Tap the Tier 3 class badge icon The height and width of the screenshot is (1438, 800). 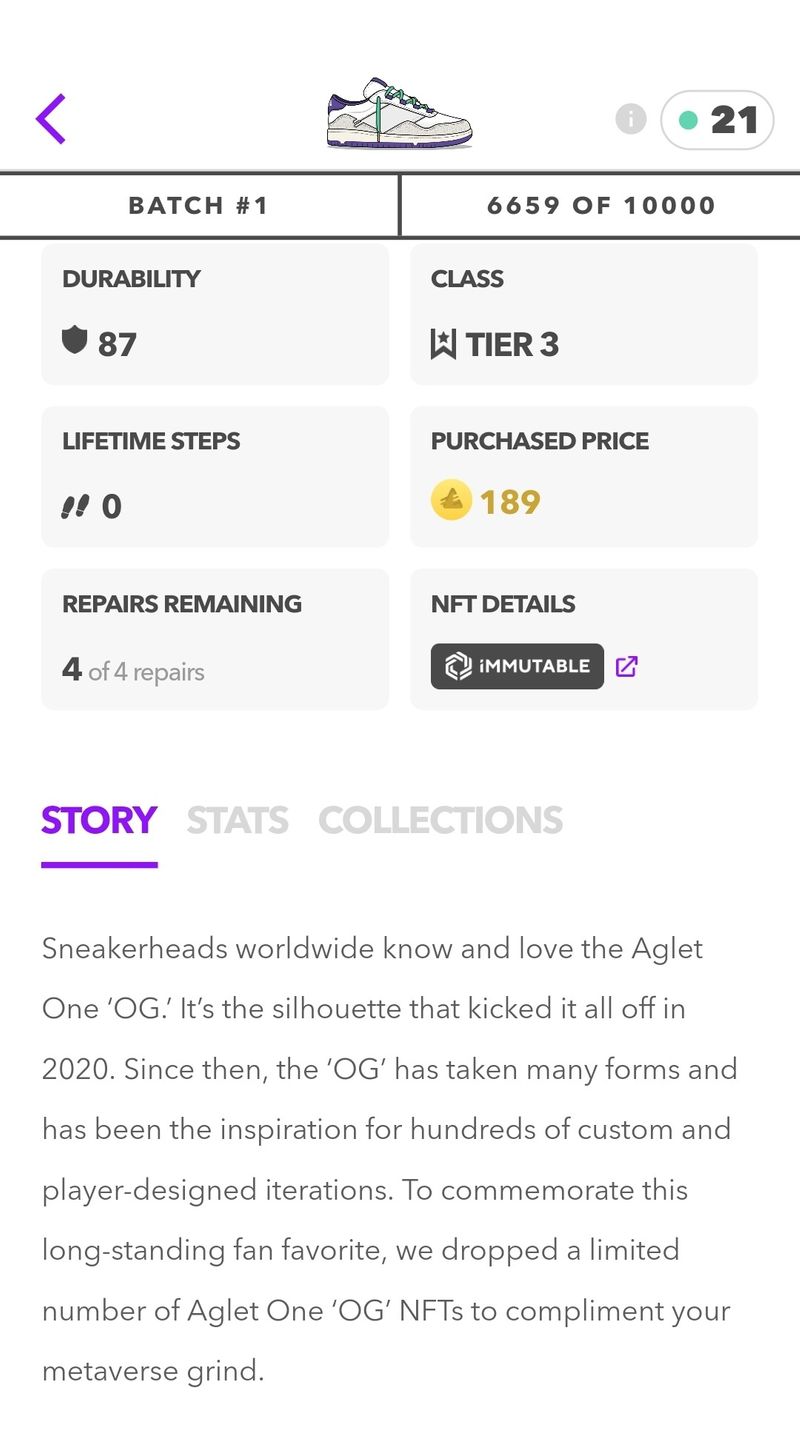coord(443,345)
